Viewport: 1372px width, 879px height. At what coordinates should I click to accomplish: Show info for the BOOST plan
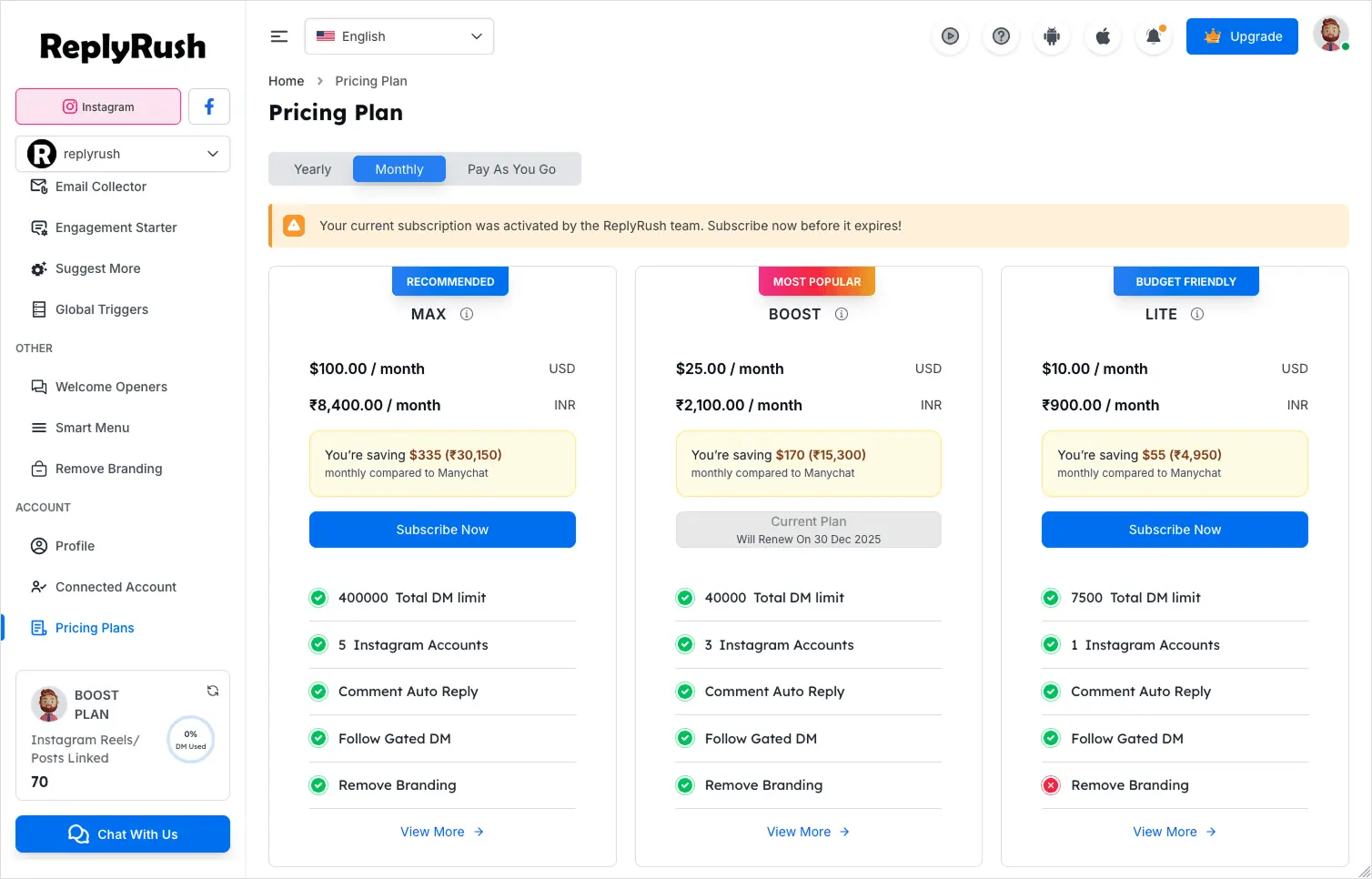tap(842, 314)
